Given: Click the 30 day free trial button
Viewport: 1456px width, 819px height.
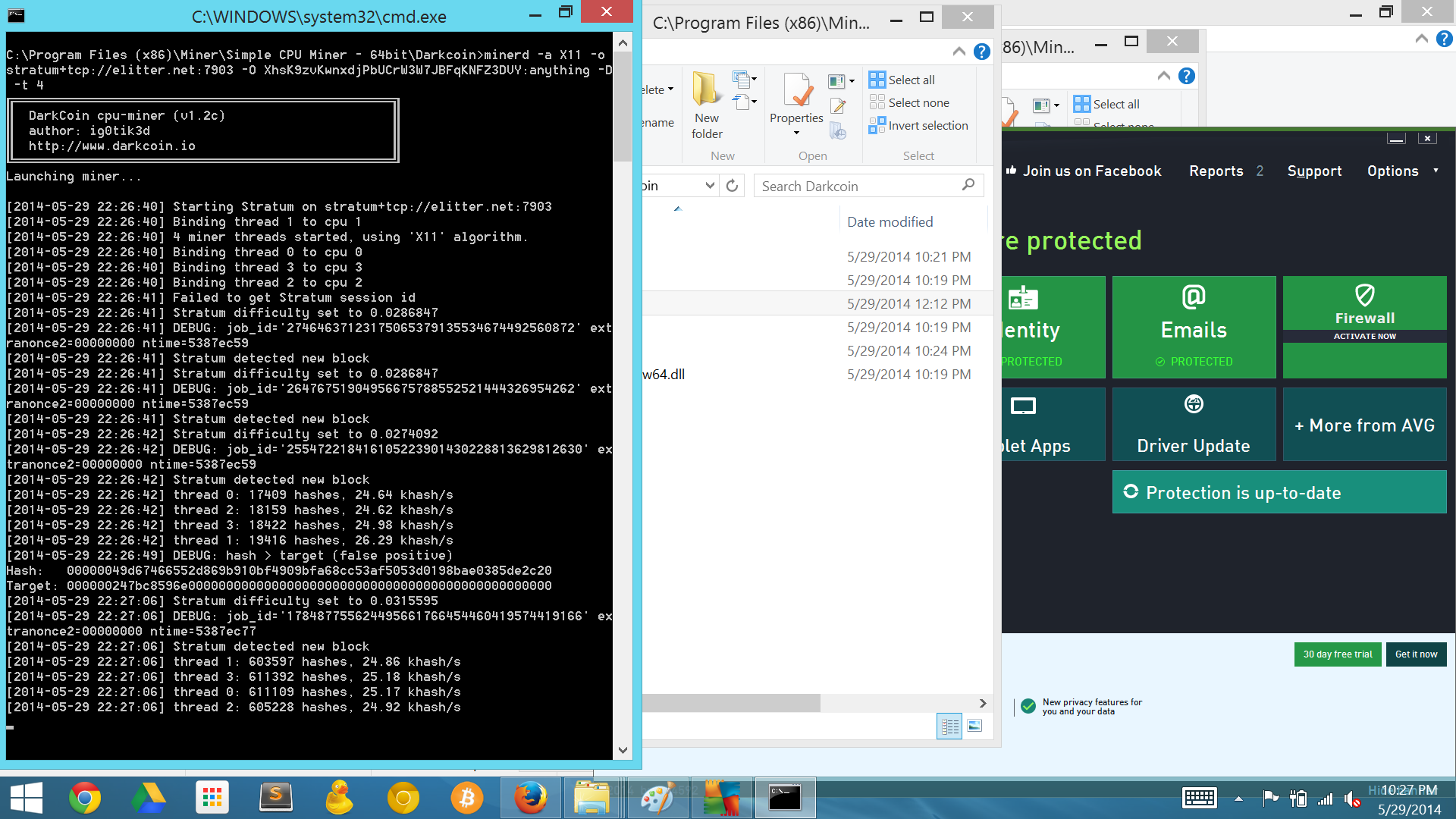Looking at the screenshot, I should coord(1338,654).
